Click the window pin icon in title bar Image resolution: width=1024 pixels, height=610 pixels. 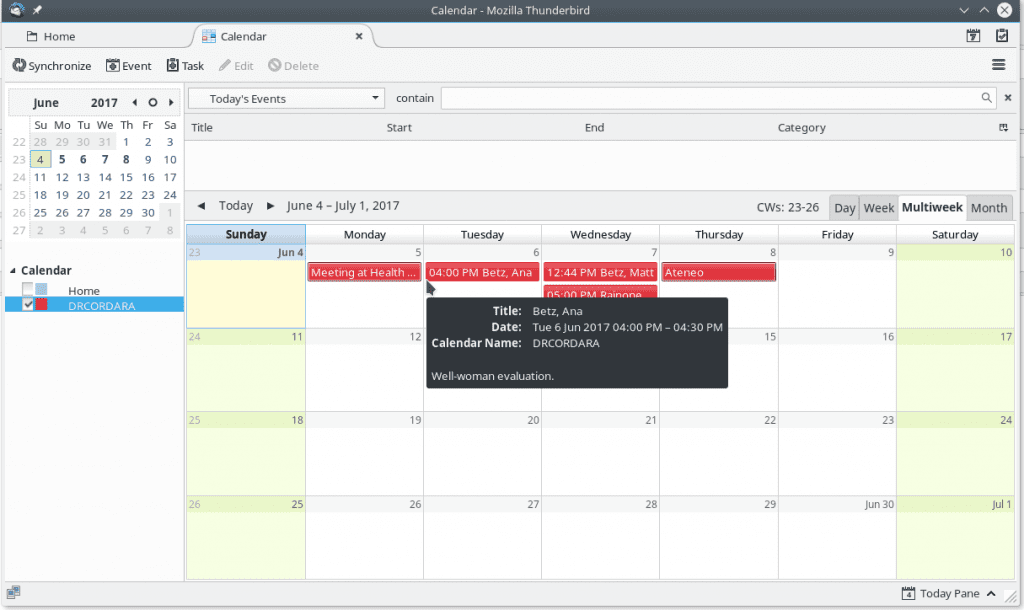coord(37,10)
